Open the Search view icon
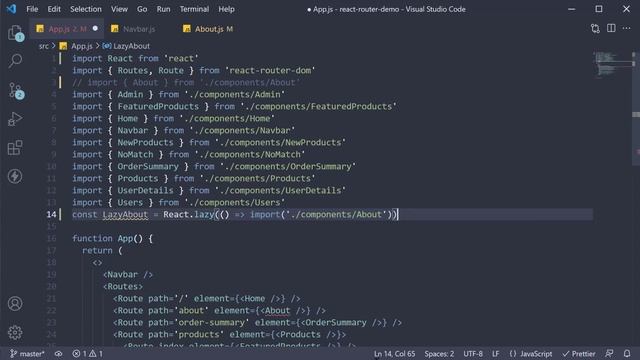Viewport: 640px width, 360px height. [x=16, y=61]
